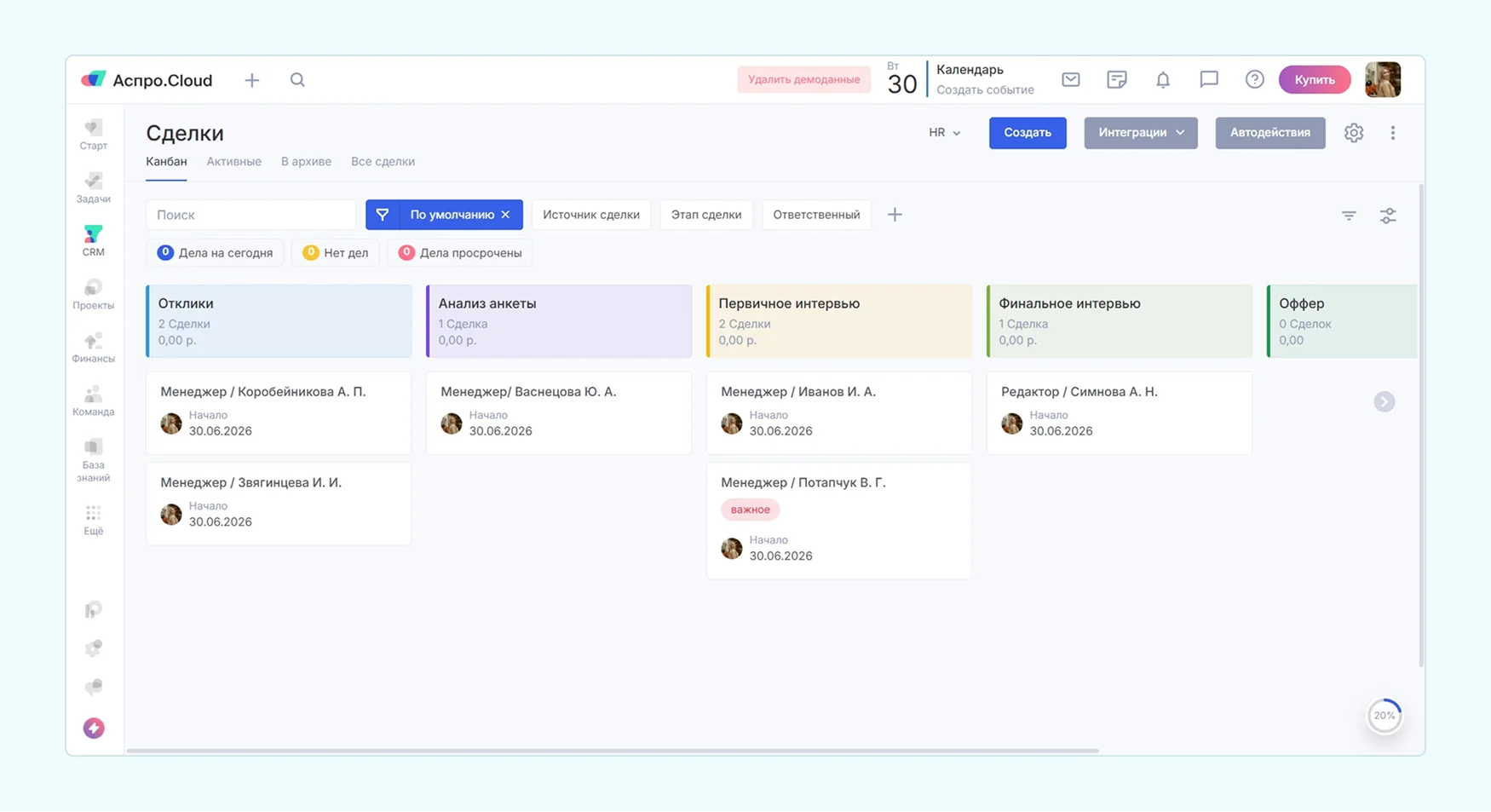Image resolution: width=1491 pixels, height=812 pixels.
Task: Open Календарь link in header
Action: pos(970,69)
